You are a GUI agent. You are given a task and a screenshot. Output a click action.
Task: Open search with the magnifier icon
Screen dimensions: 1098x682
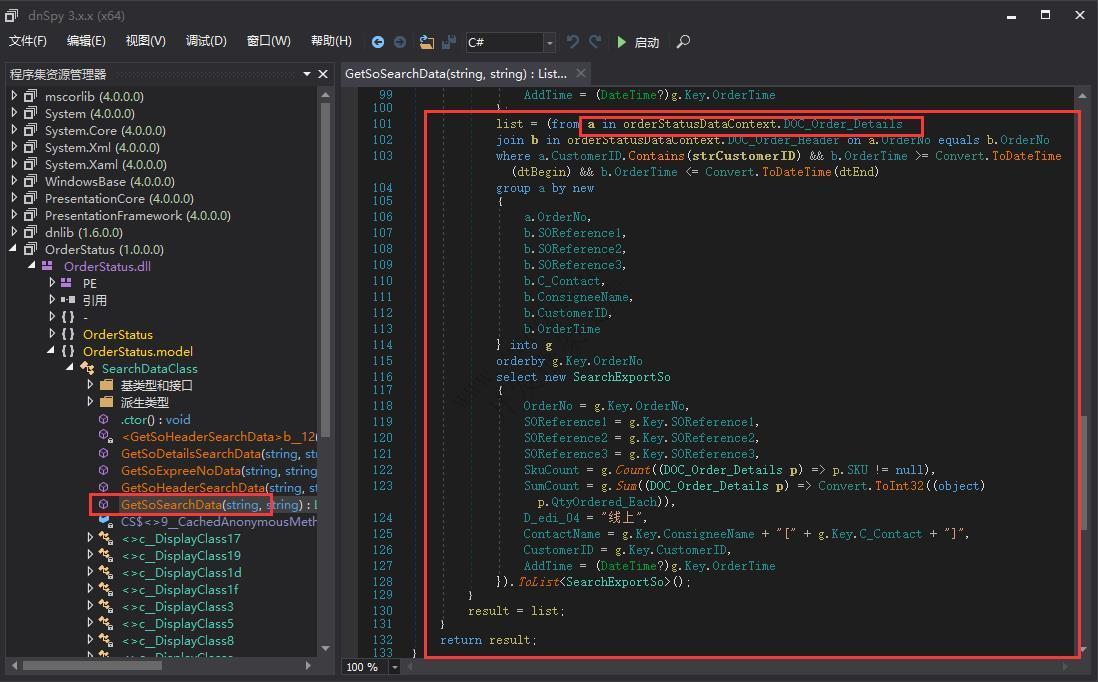point(683,42)
